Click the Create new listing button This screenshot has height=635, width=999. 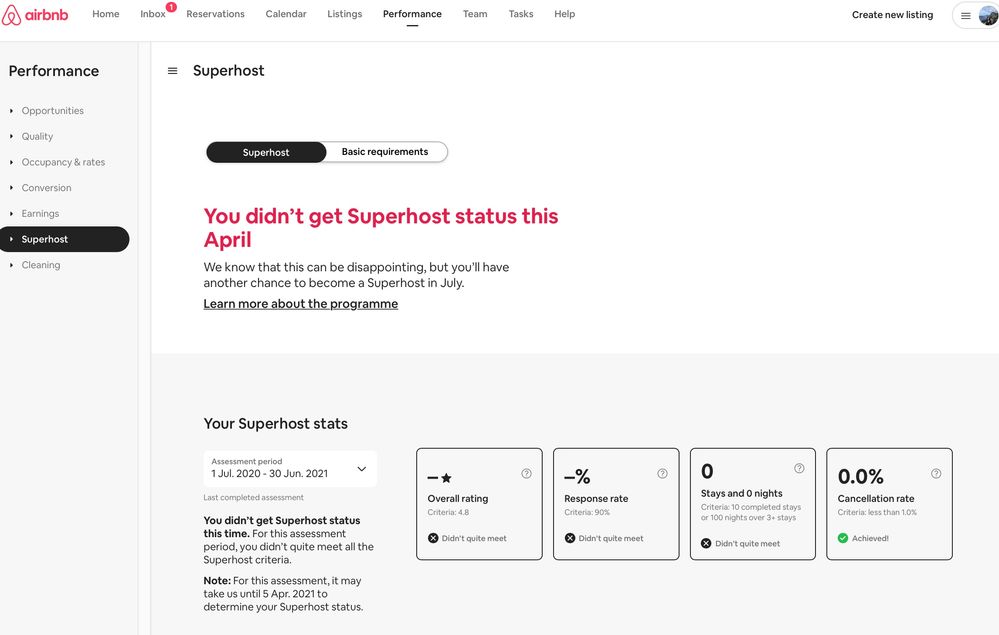(891, 14)
